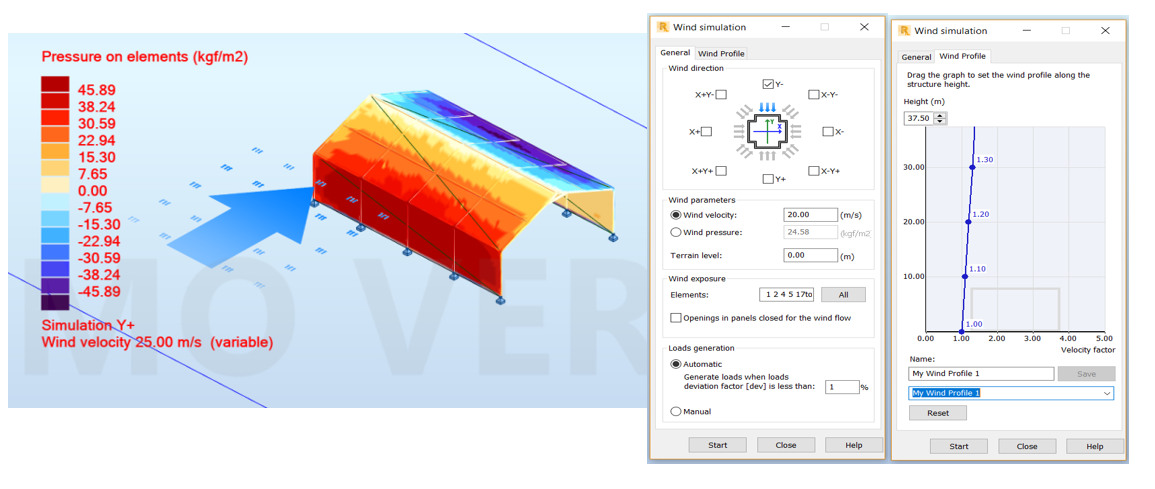
Task: Toggle the X- wind direction checkbox
Action: tap(827, 132)
